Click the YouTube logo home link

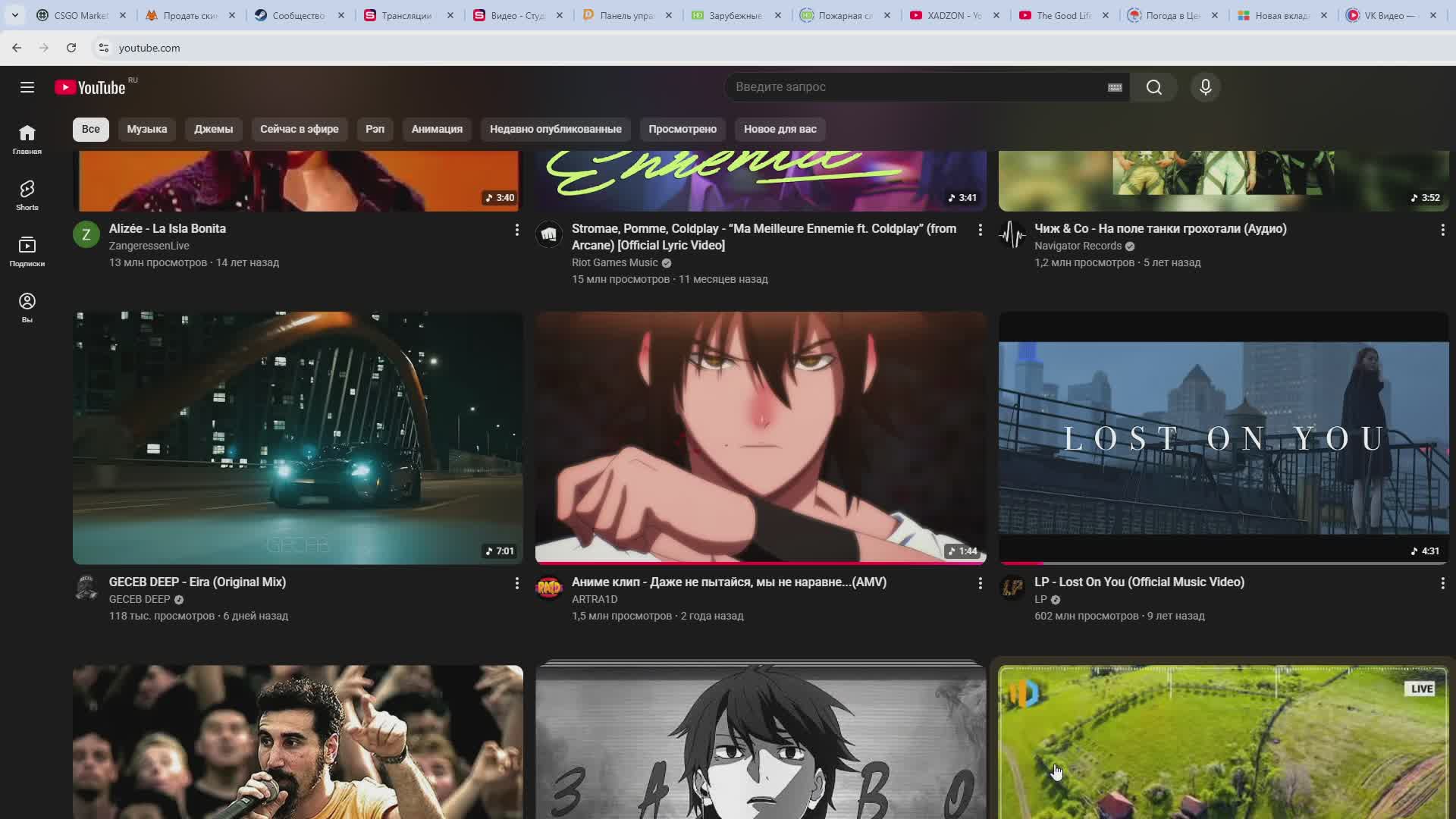[x=91, y=87]
